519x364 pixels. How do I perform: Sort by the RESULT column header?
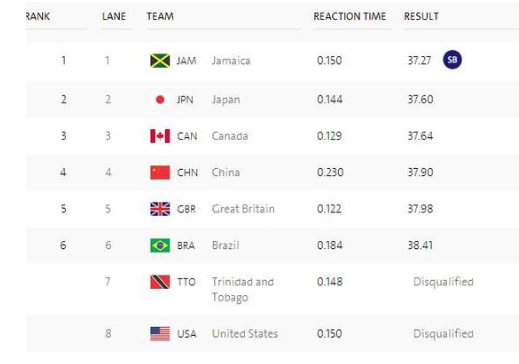click(x=421, y=16)
